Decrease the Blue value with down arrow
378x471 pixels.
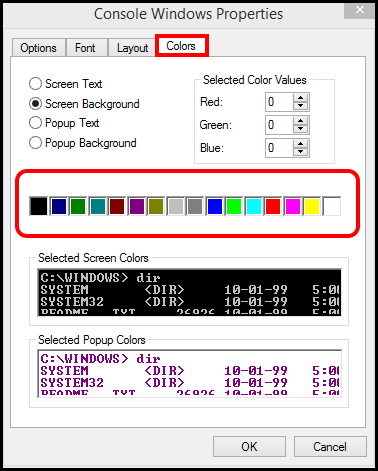[301, 152]
